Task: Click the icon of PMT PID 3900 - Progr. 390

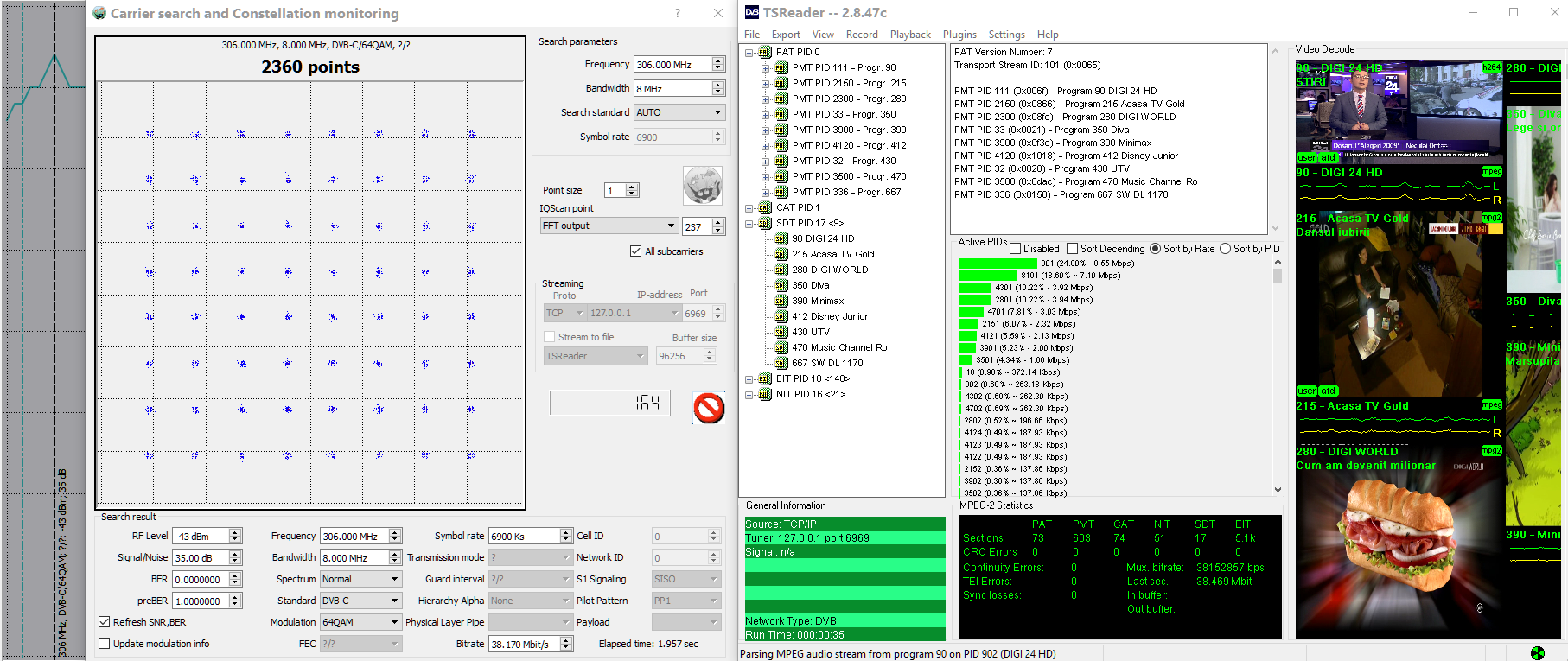Action: coord(781,130)
